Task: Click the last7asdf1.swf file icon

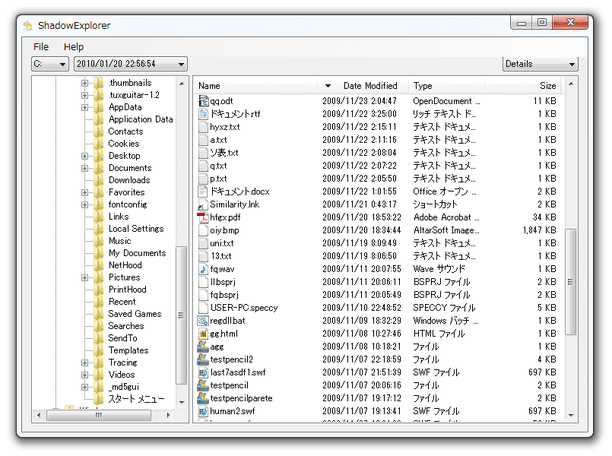Action: (203, 372)
